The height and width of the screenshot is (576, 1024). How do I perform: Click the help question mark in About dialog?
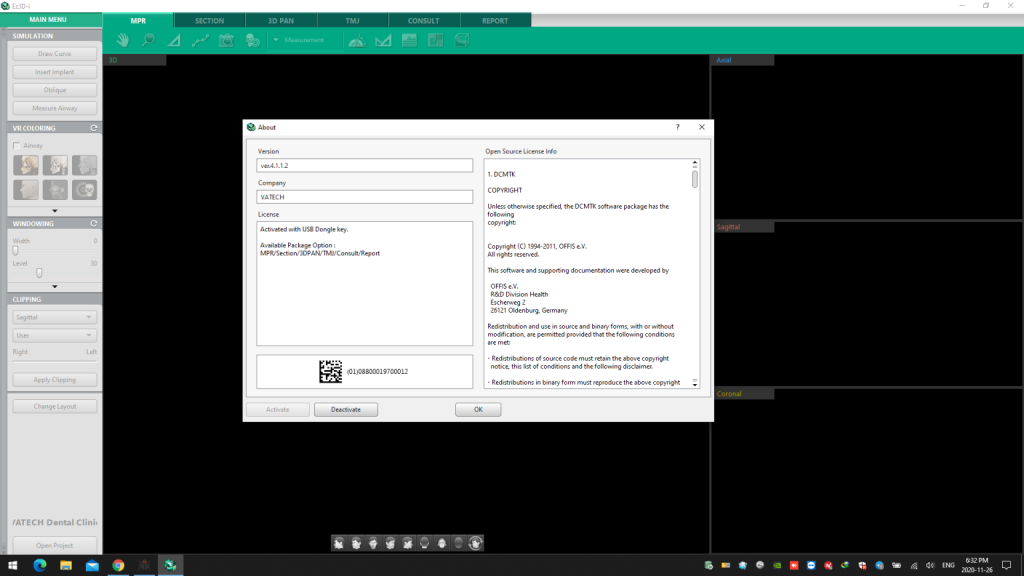tap(677, 127)
